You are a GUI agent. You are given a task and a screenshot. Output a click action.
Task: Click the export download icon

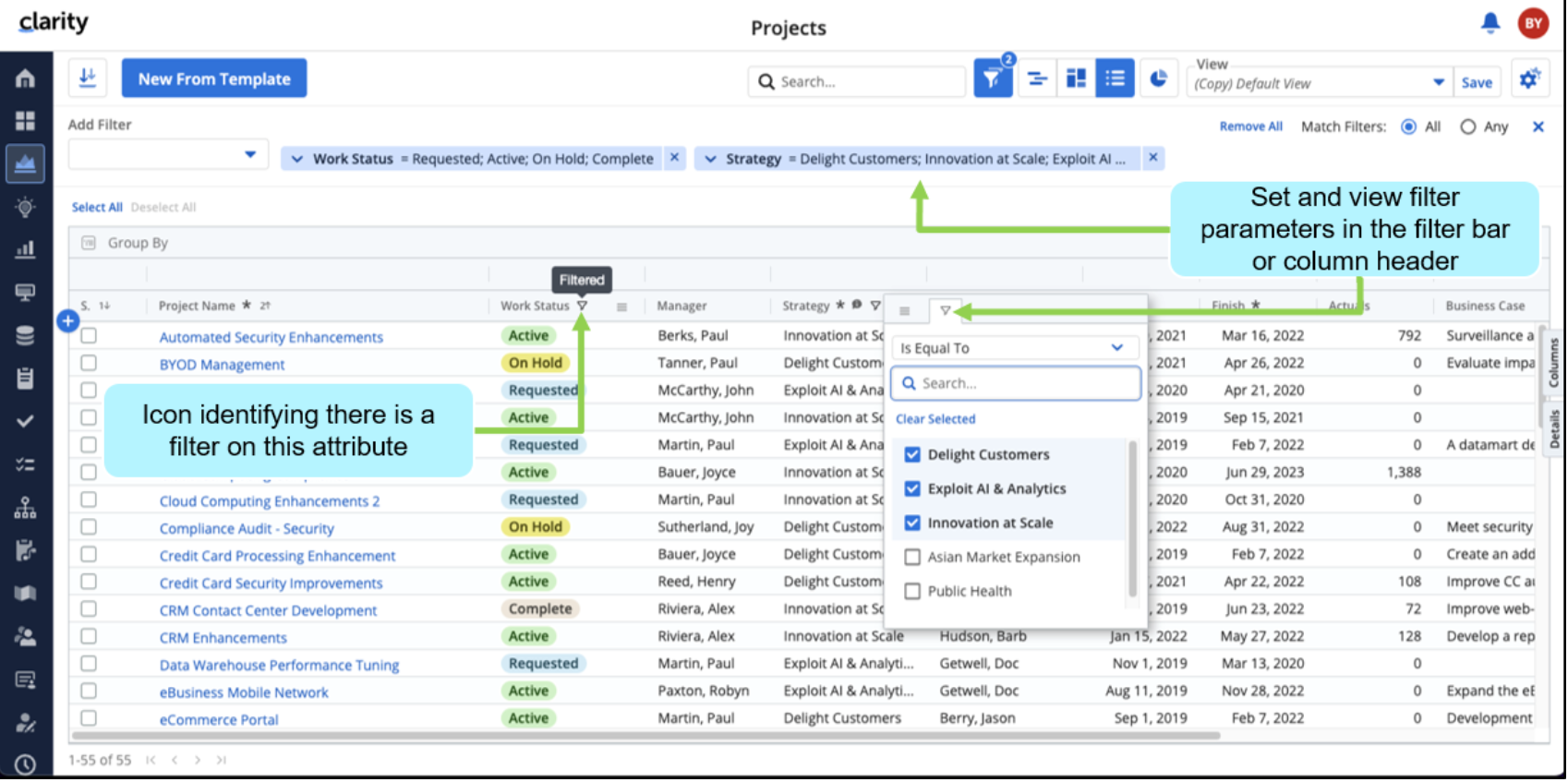88,78
